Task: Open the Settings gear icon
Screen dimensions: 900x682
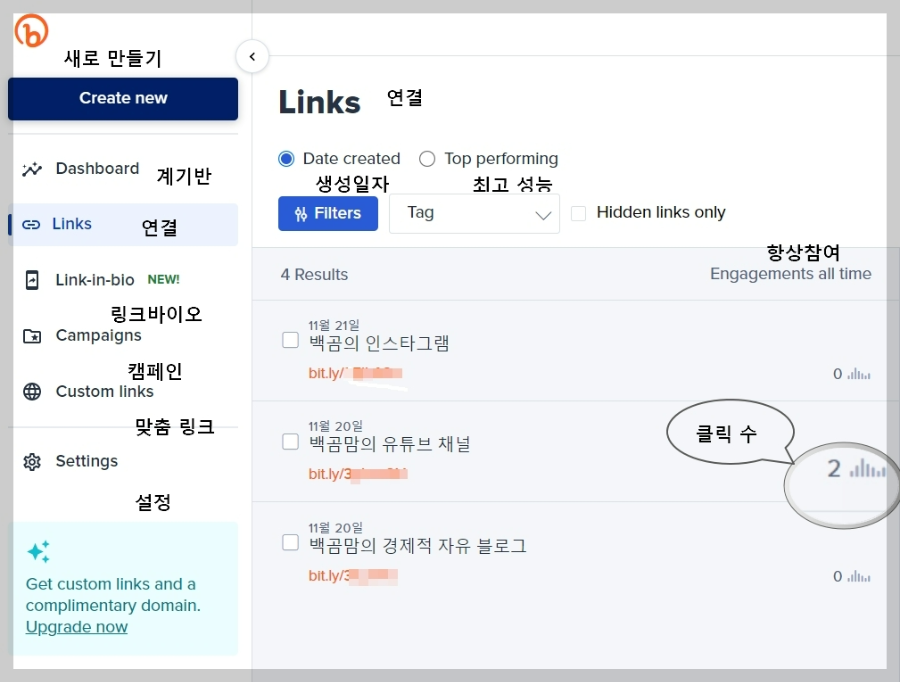Action: point(30,461)
